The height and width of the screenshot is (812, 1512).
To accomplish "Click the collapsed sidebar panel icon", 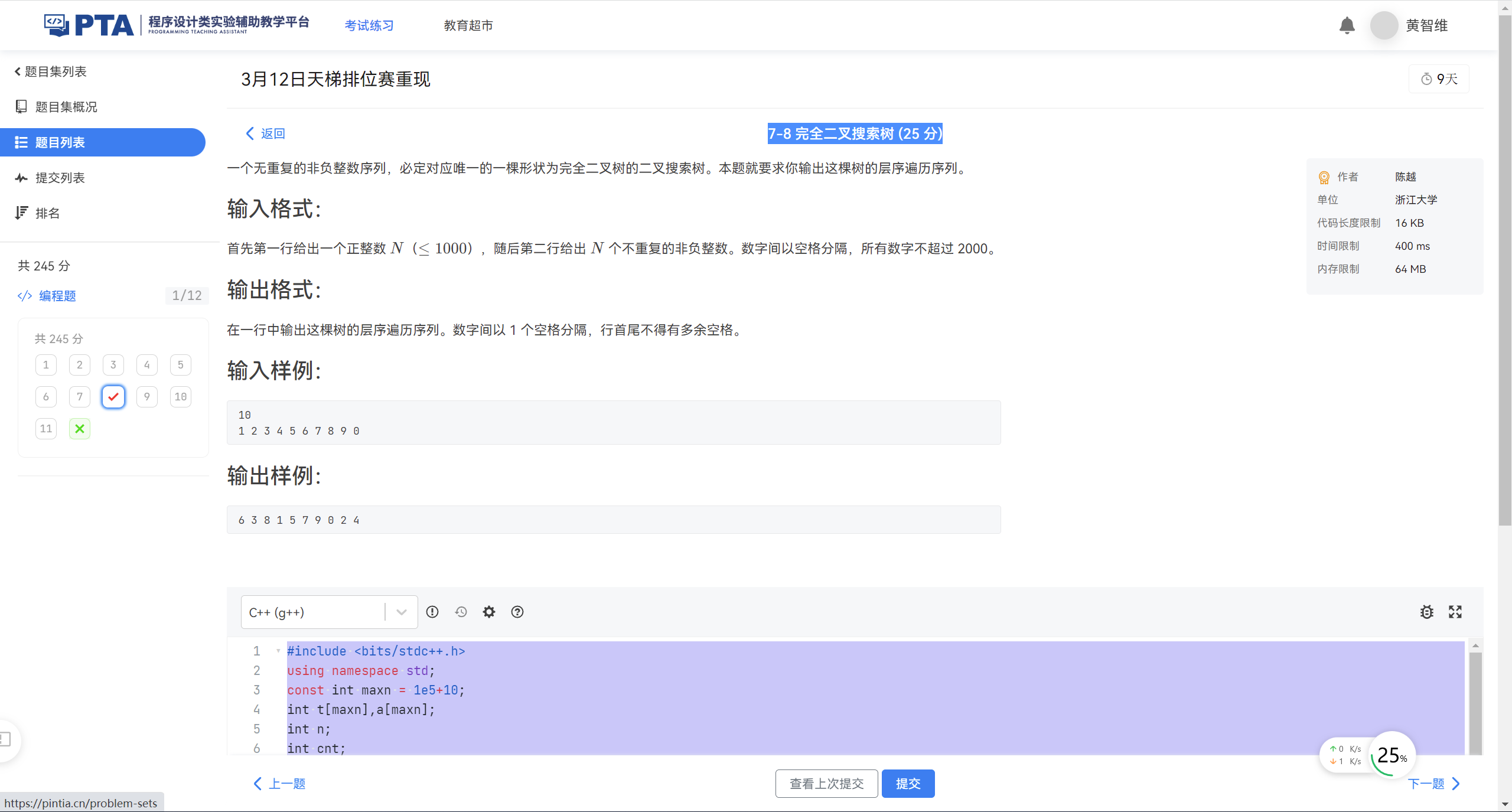I will click(6, 739).
